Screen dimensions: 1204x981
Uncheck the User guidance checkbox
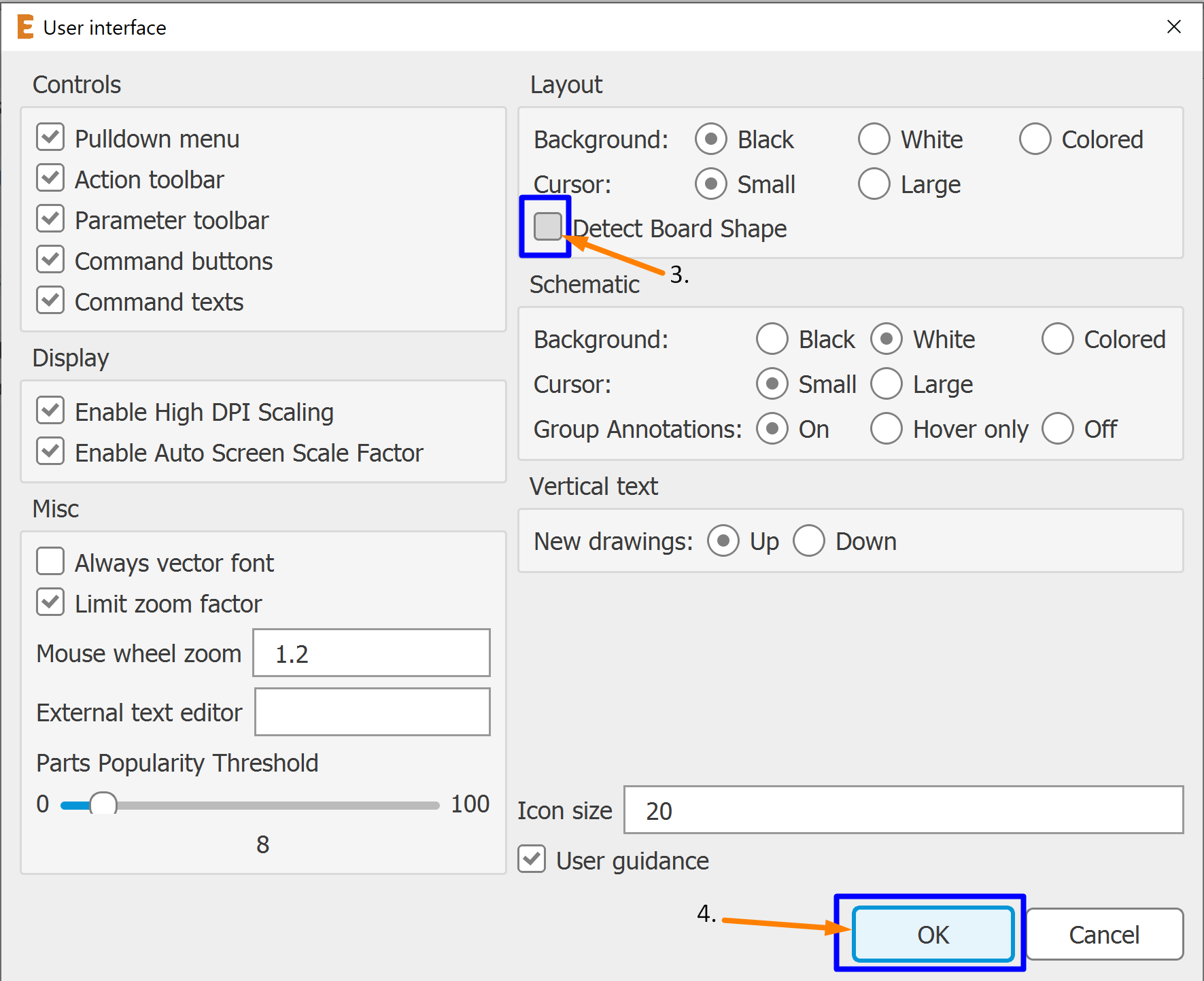[x=532, y=859]
